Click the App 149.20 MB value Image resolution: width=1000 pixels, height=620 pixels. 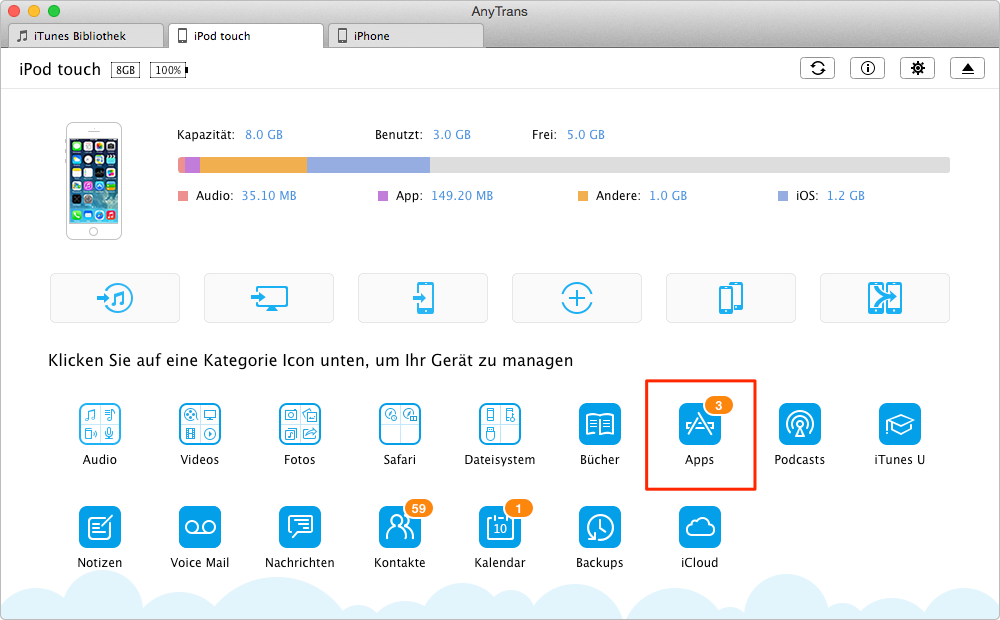click(462, 196)
